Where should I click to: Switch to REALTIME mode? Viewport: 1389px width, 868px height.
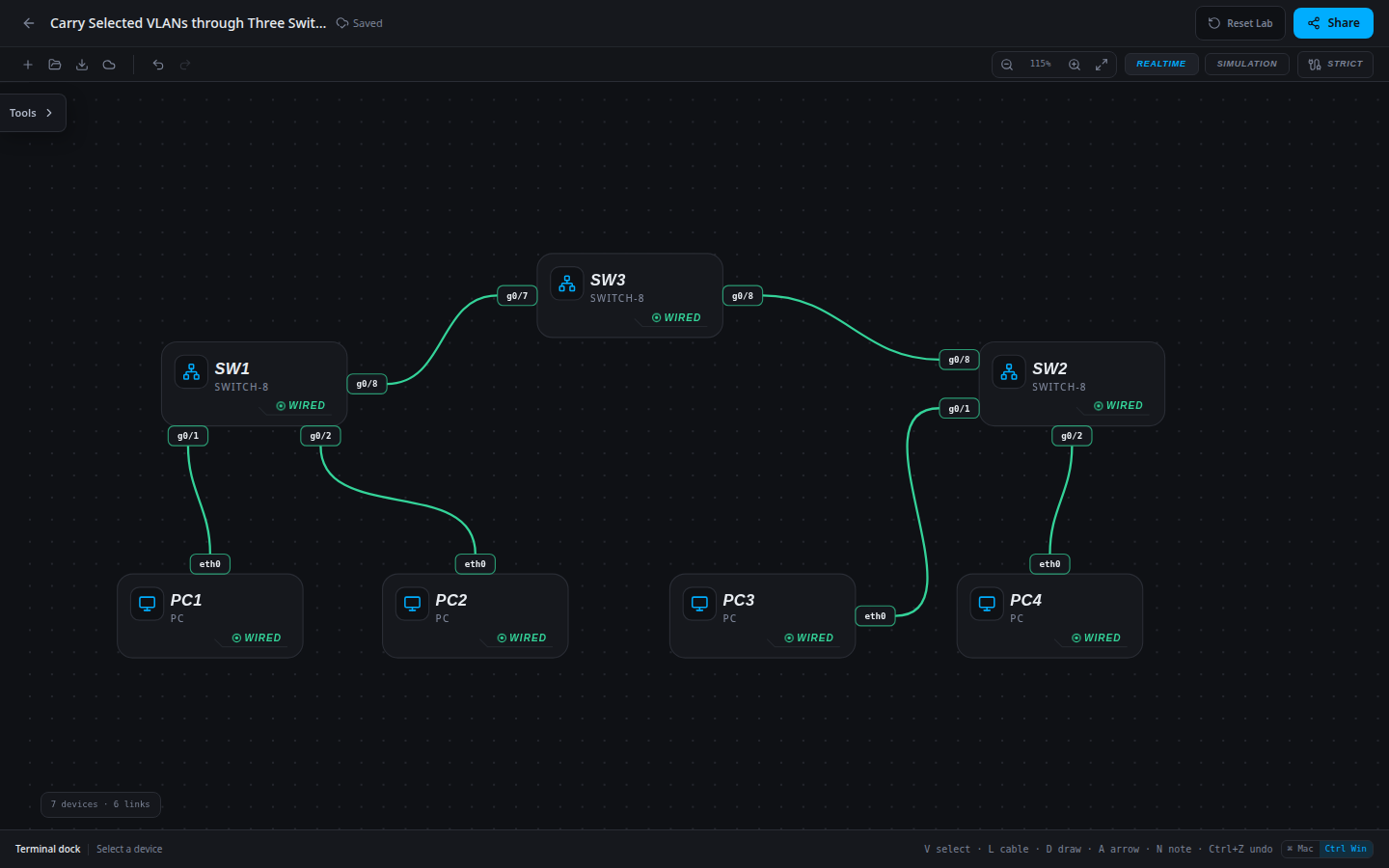[x=1161, y=65]
